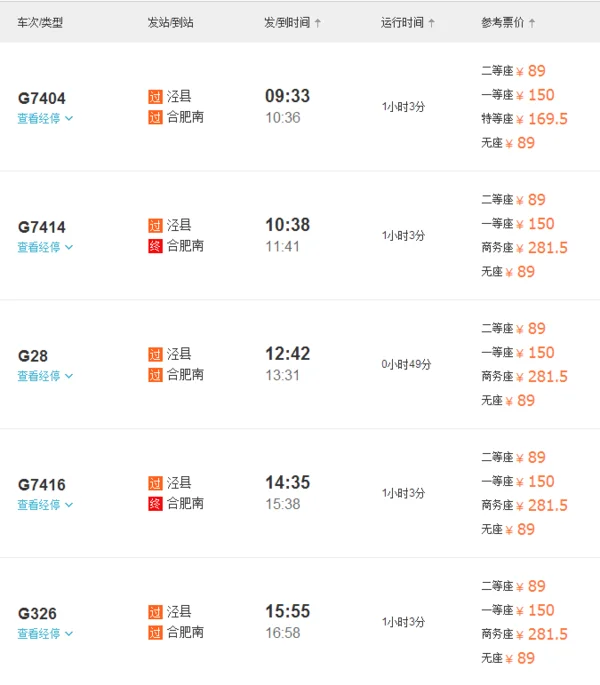600x685 pixels.
Task: Click the red 终 icon for G7416 合肥南
Action: pos(155,504)
